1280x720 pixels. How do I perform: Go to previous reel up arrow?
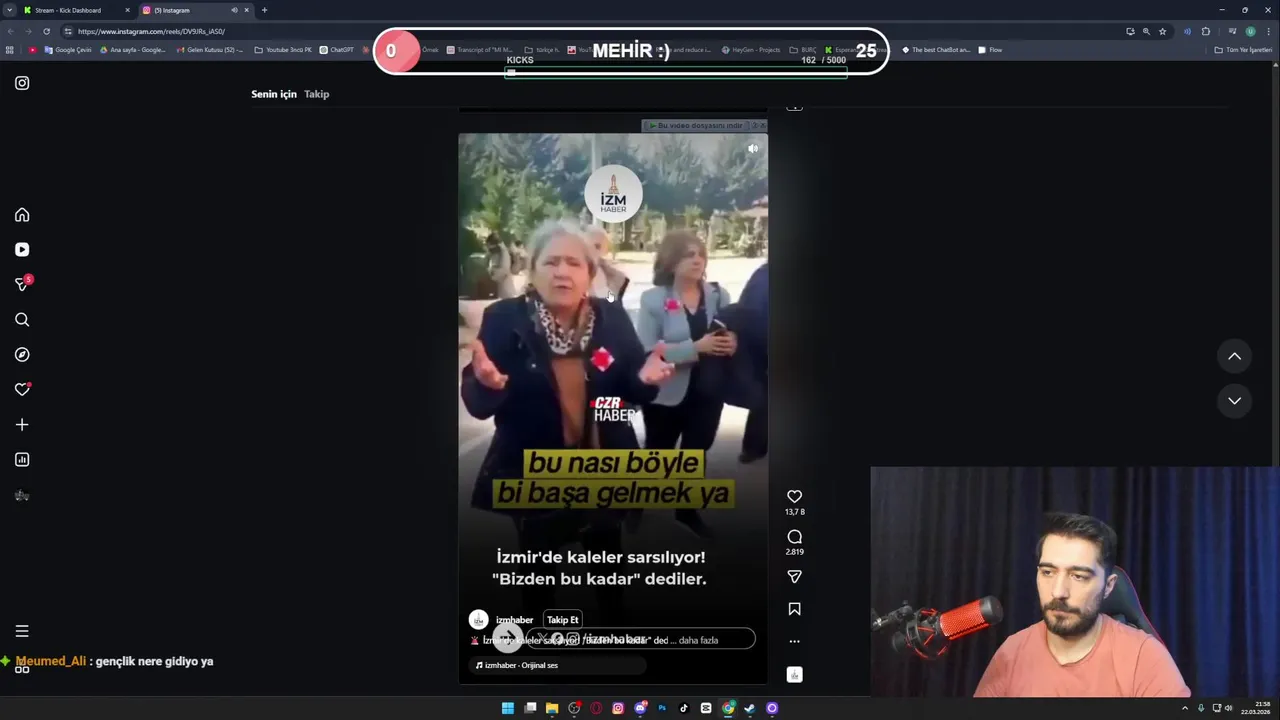coord(1235,356)
